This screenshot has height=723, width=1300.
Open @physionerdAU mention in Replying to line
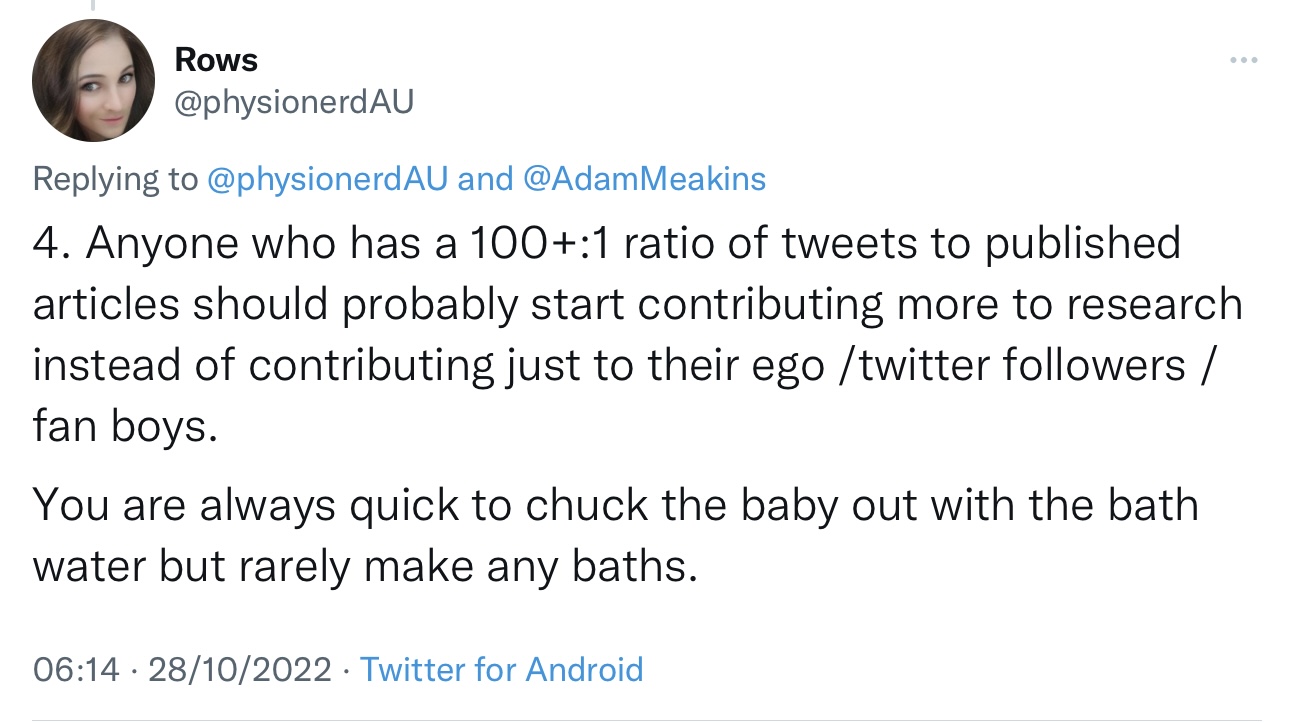click(327, 179)
